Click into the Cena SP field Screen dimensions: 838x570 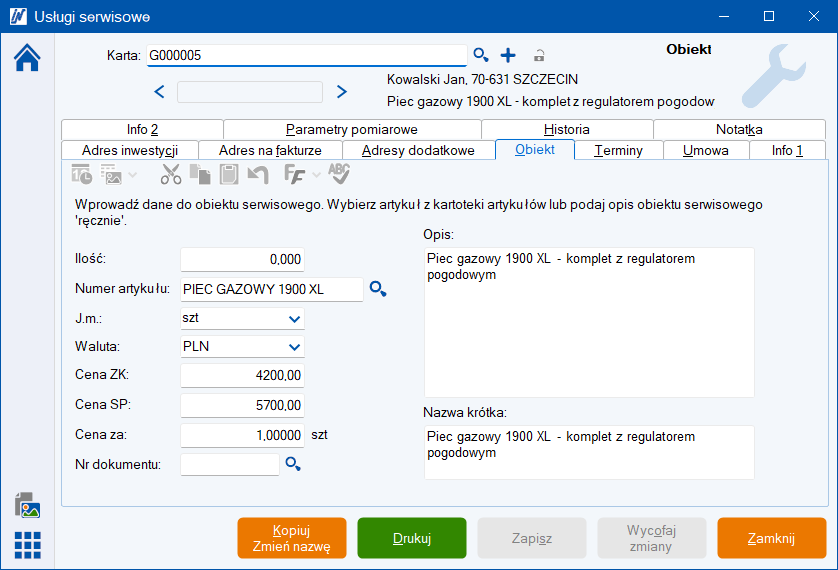(242, 405)
